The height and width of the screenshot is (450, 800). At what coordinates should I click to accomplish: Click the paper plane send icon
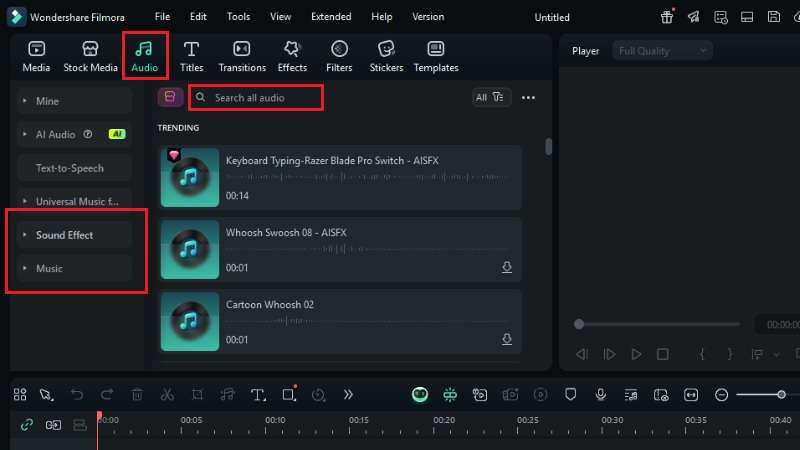(x=693, y=17)
